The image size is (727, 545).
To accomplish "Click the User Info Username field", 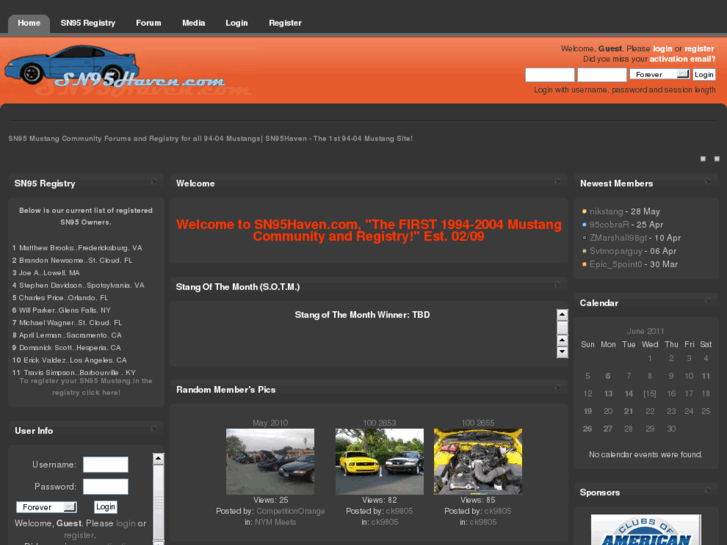I will coord(106,465).
